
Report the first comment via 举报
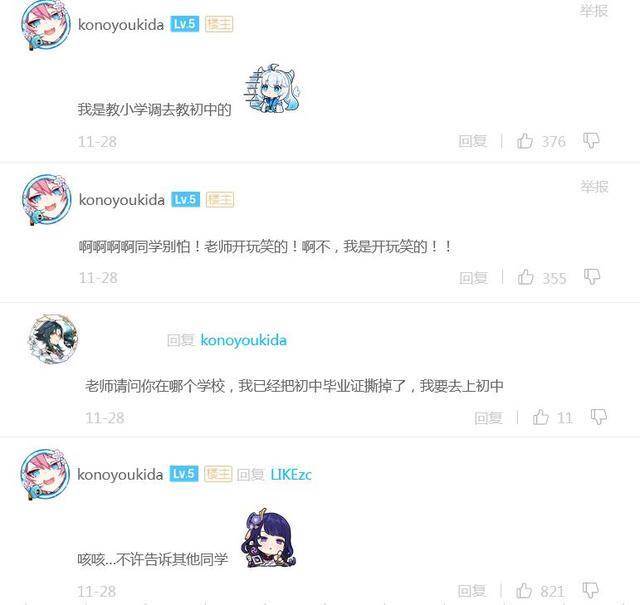point(594,11)
